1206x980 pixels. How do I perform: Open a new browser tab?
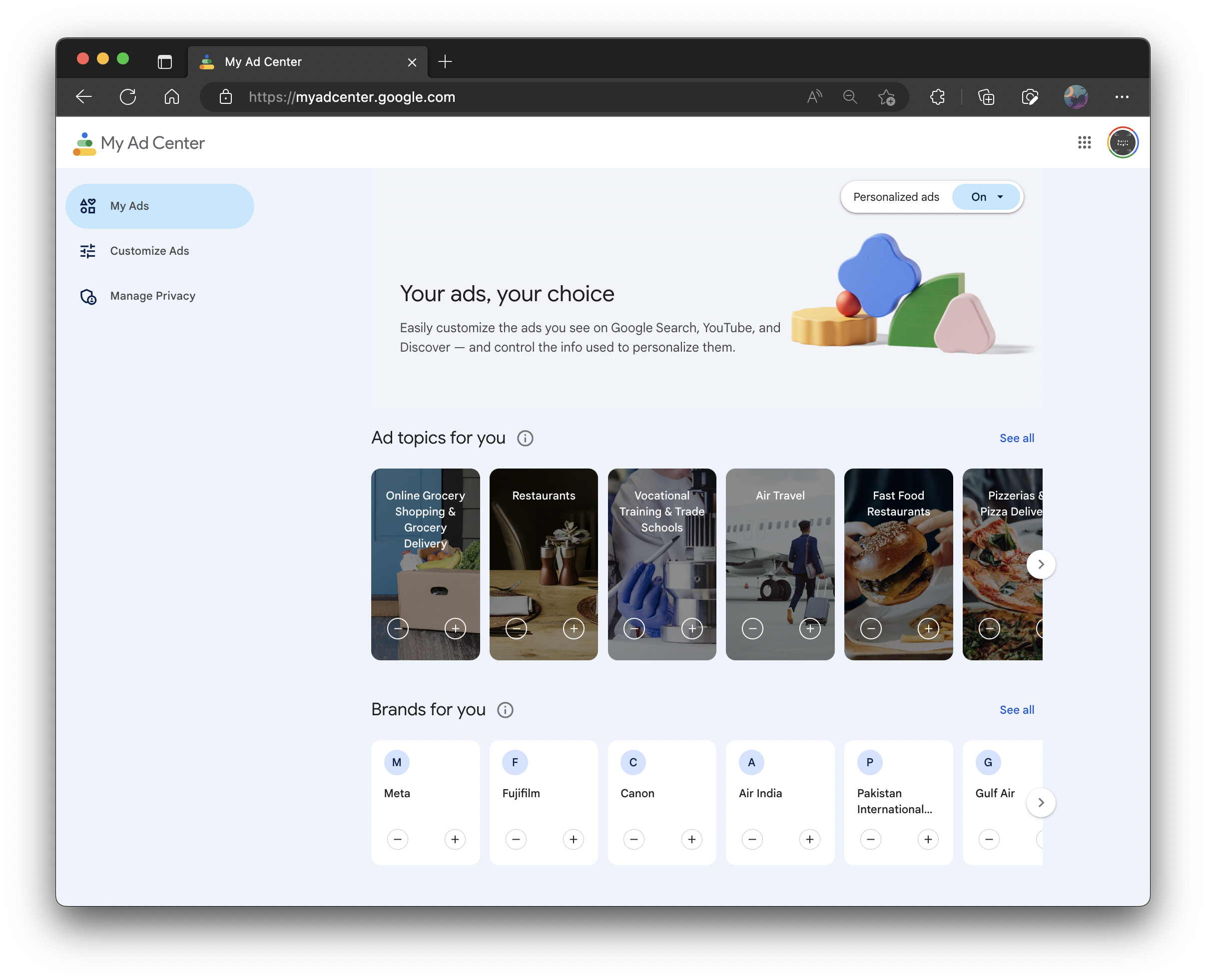click(x=445, y=61)
